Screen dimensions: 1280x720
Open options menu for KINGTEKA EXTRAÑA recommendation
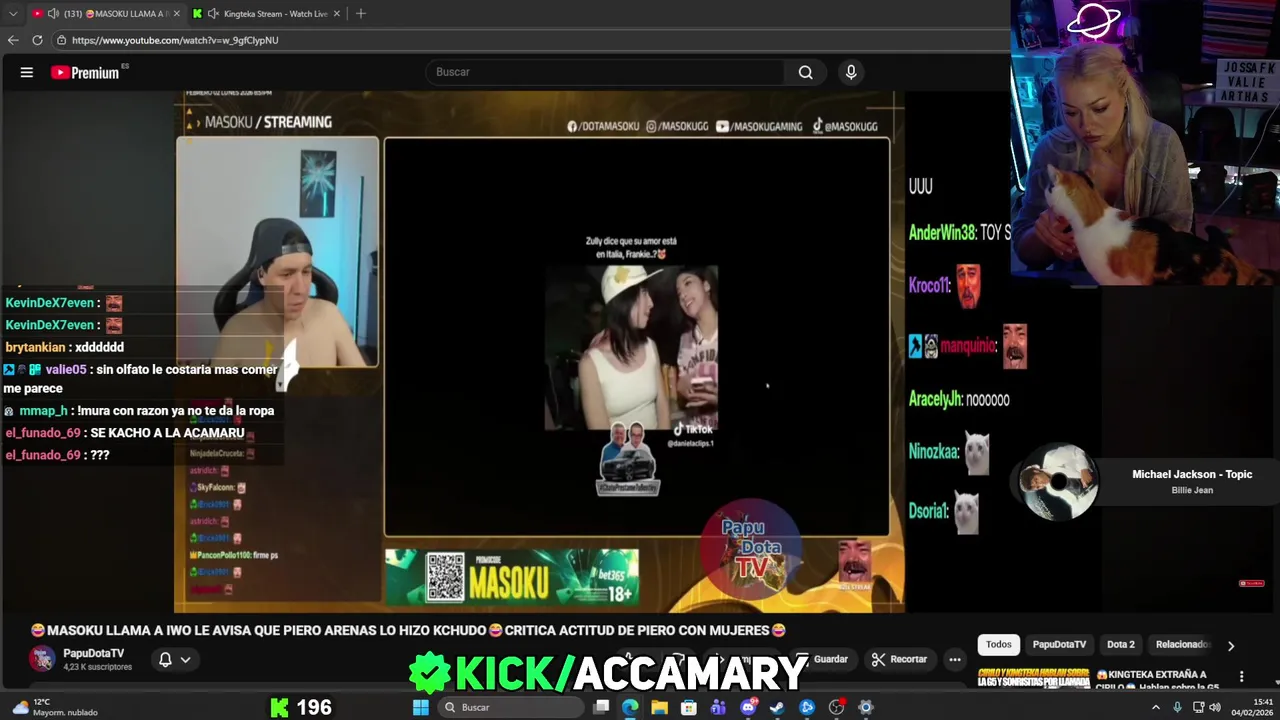(x=1241, y=676)
